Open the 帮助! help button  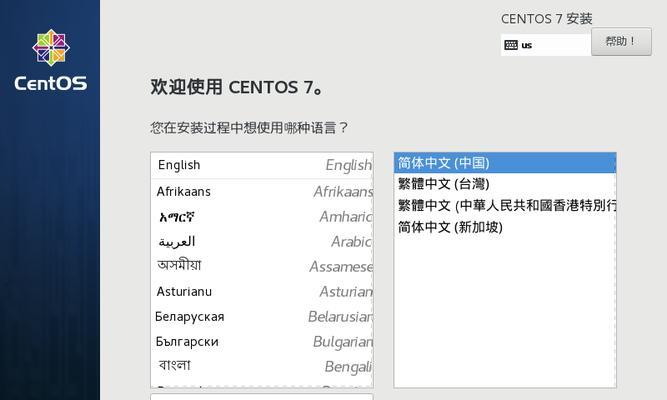[621, 42]
